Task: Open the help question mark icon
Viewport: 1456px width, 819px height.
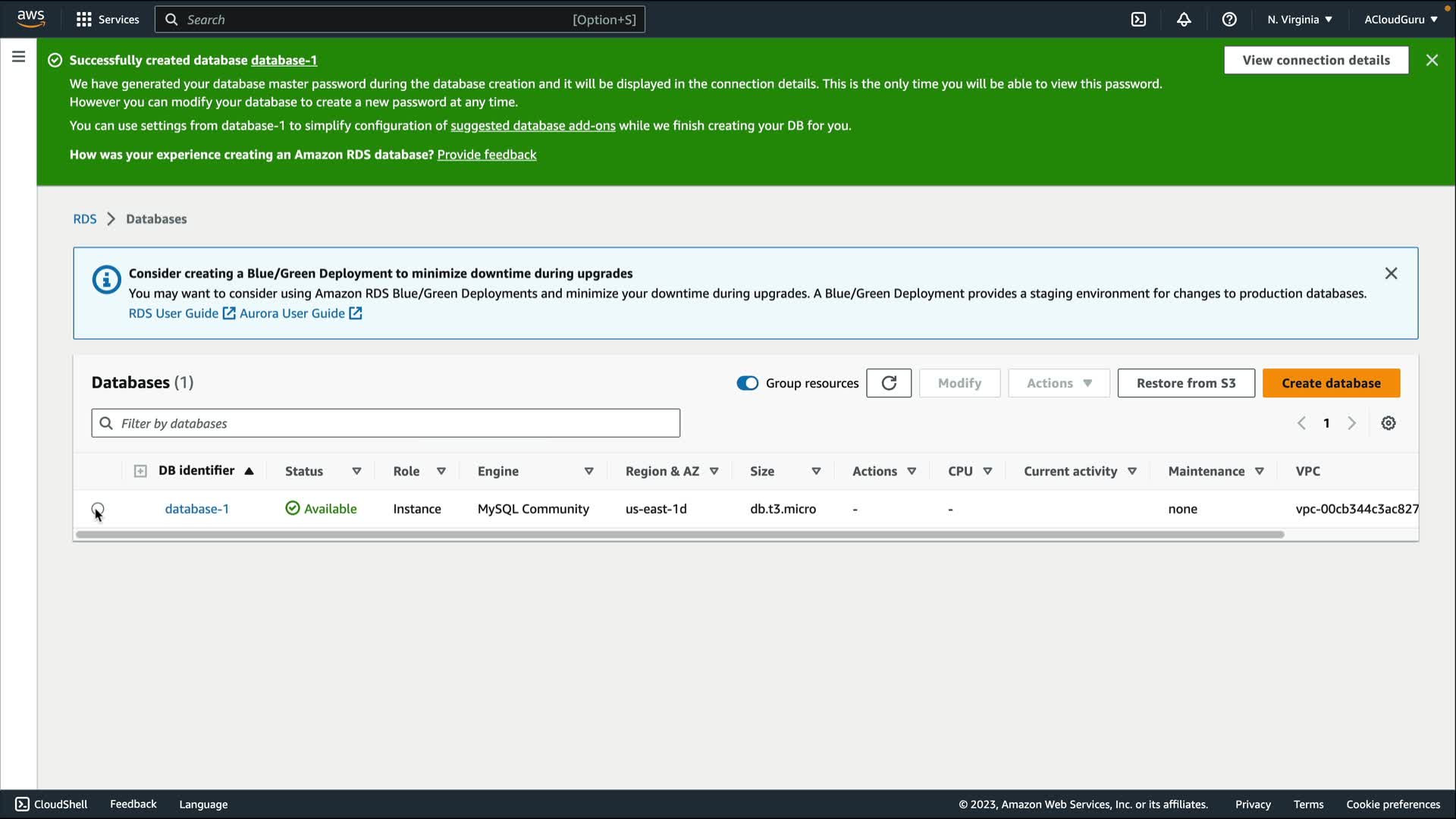Action: 1229,20
